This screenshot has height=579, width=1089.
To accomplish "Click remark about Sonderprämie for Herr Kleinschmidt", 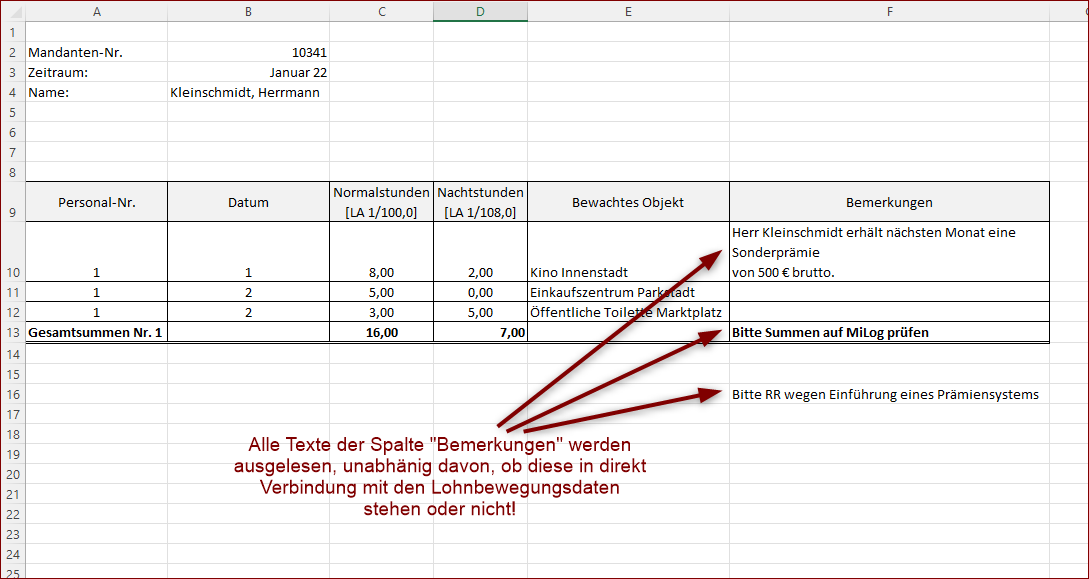I will [889, 251].
